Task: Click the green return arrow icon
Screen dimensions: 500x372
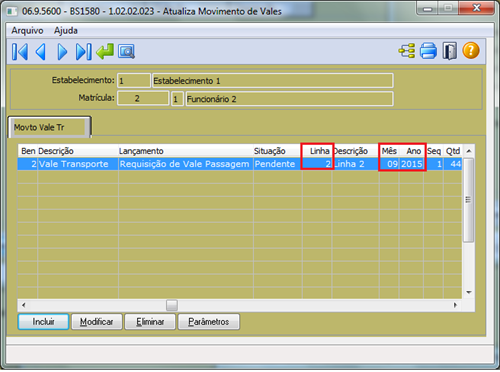Action: (105, 52)
